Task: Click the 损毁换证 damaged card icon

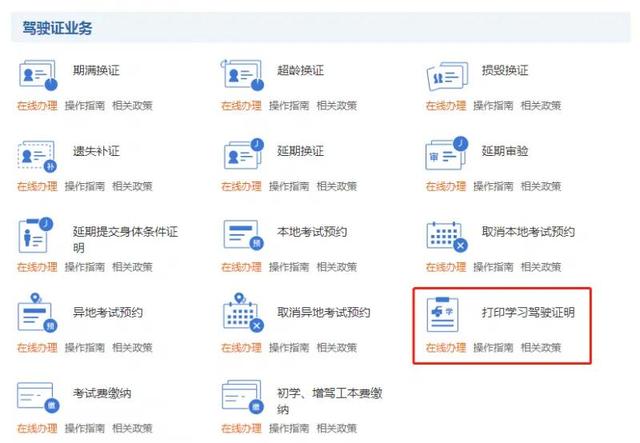Action: point(447,76)
